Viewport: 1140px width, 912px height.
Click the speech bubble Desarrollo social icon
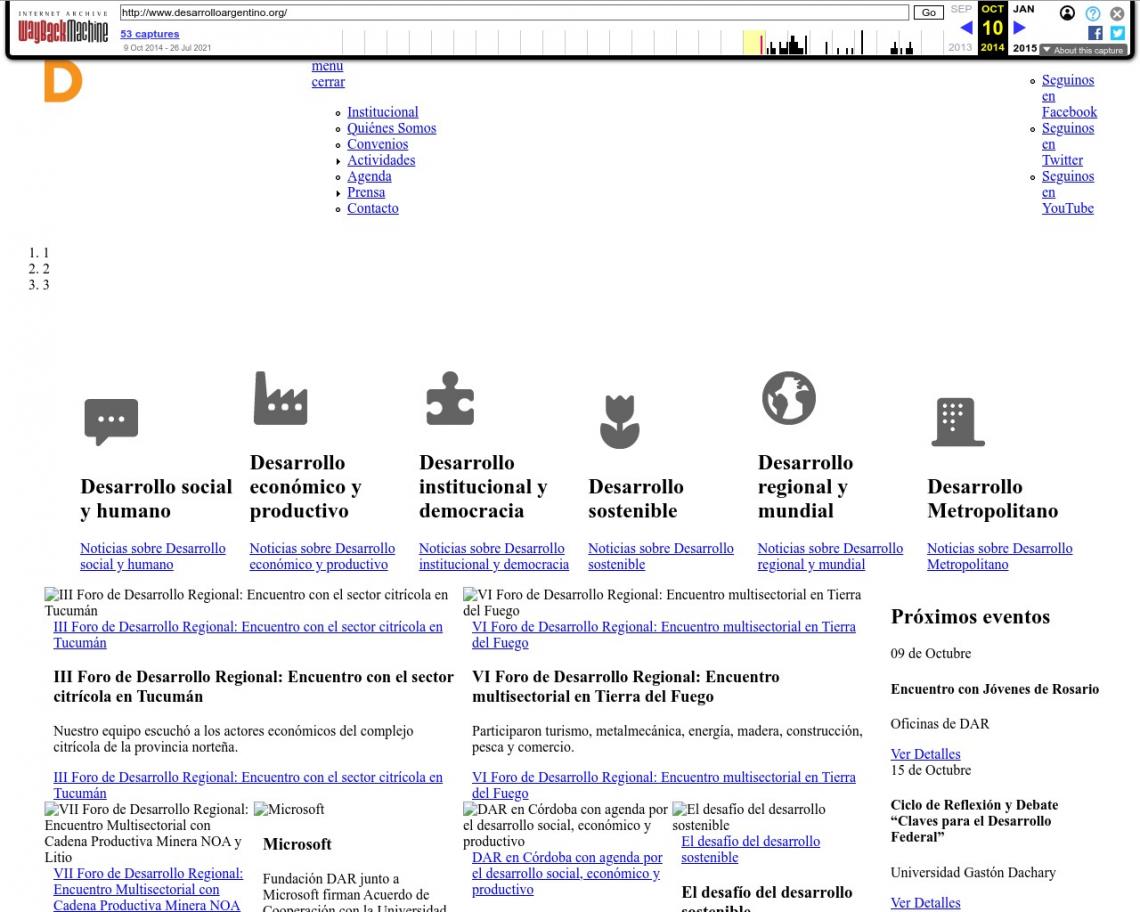pyautogui.click(x=111, y=421)
